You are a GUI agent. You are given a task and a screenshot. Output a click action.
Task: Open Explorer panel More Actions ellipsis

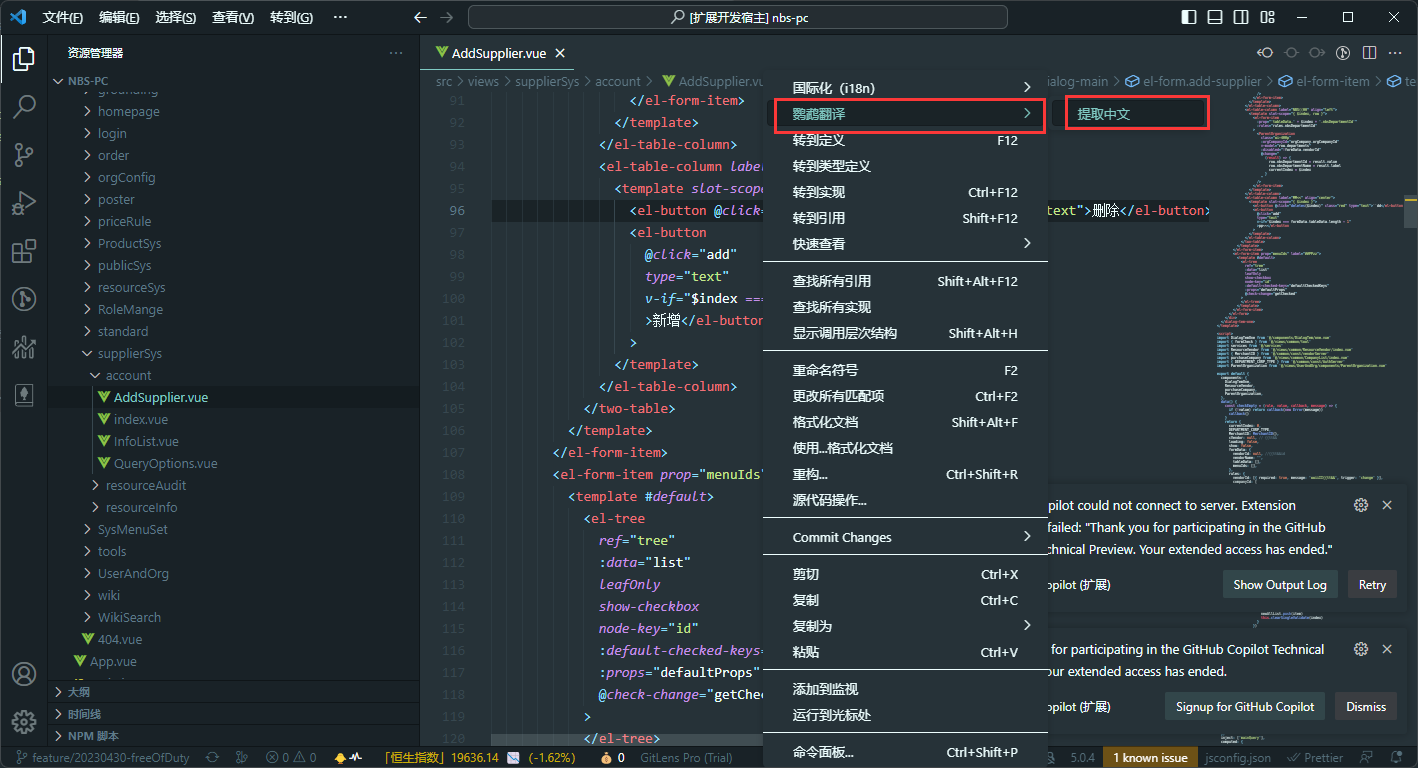(396, 53)
